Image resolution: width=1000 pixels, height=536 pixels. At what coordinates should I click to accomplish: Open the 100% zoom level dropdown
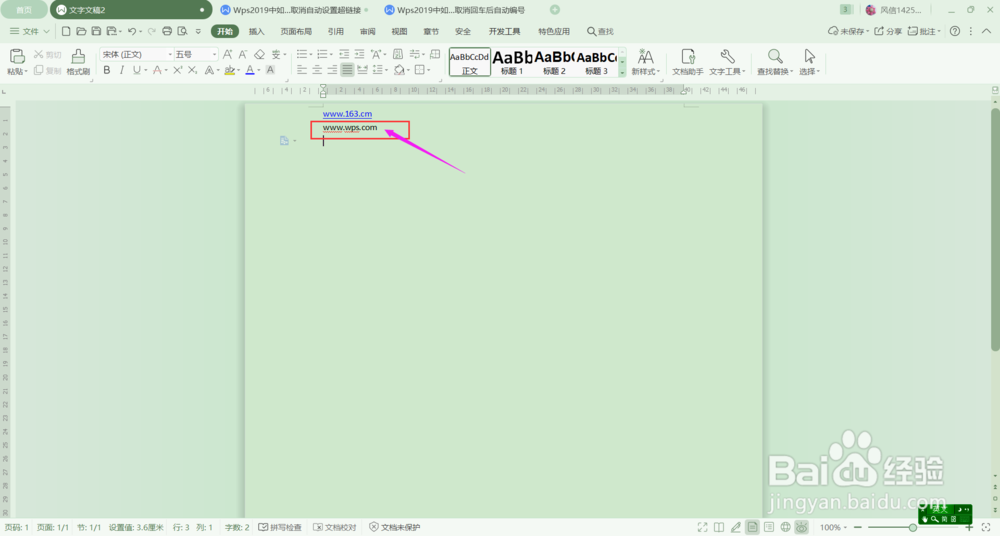(x=834, y=527)
